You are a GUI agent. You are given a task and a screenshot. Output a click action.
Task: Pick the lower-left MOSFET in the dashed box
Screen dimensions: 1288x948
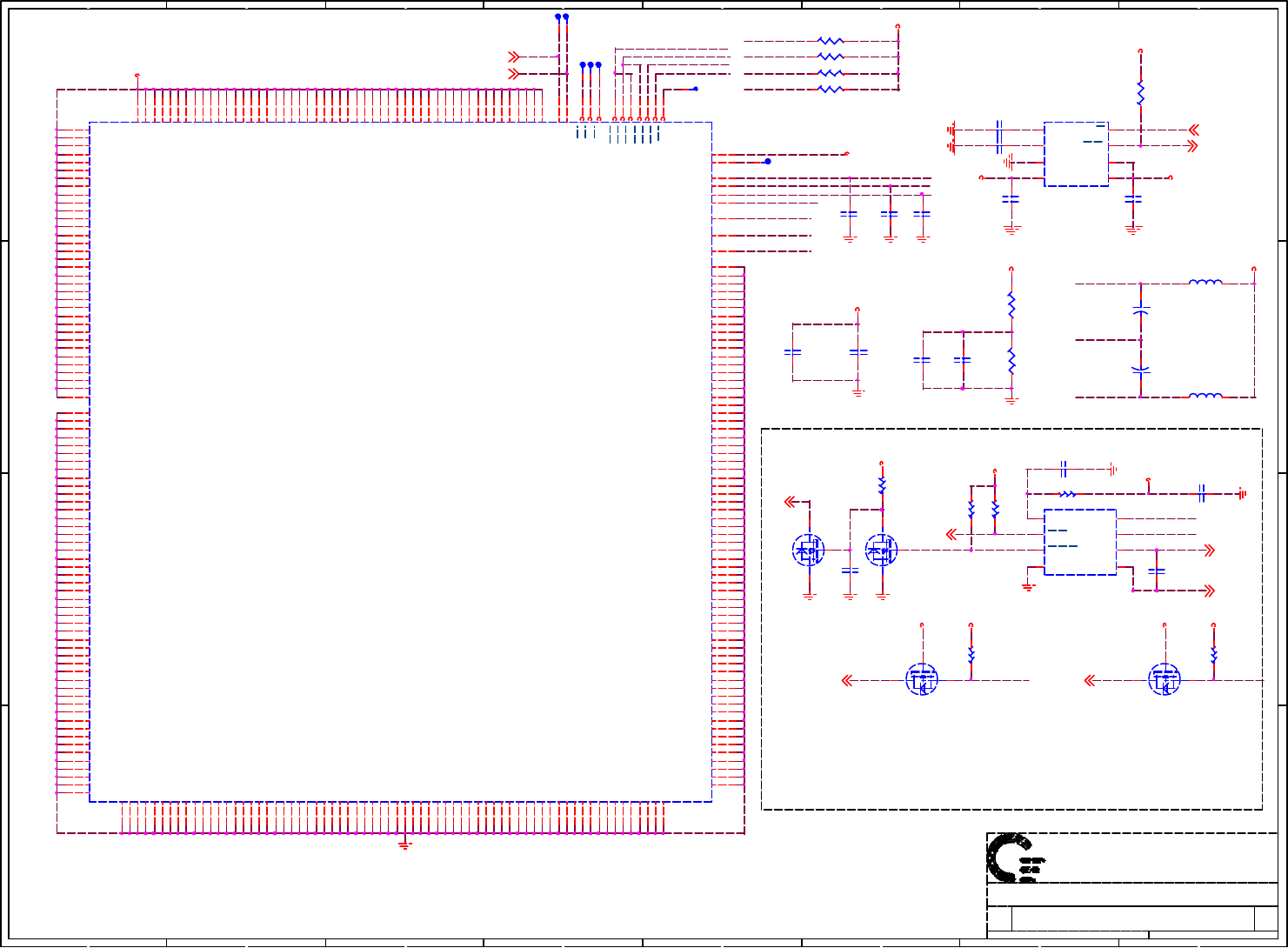[x=923, y=680]
